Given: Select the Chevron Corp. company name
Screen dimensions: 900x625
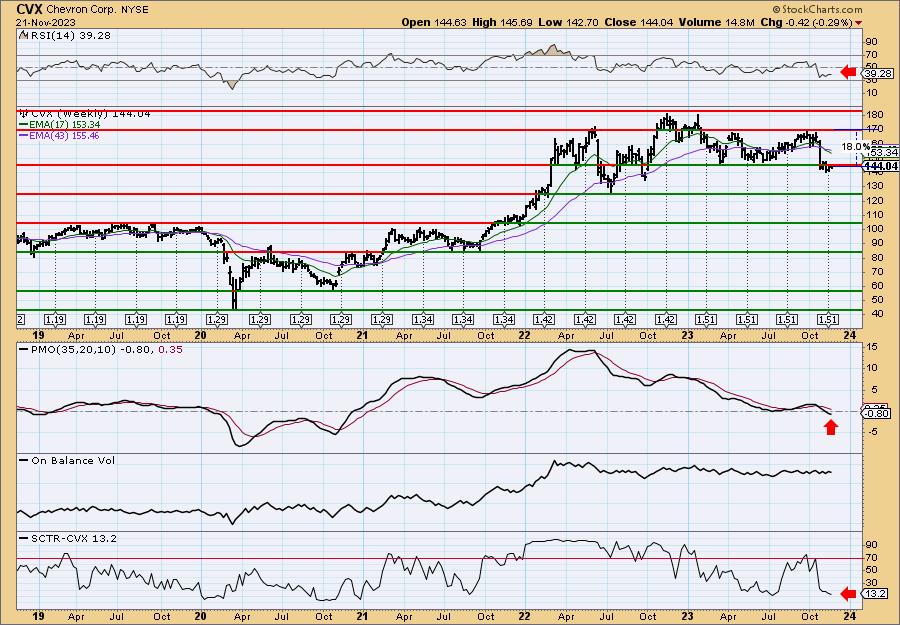Looking at the screenshot, I should [x=80, y=9].
